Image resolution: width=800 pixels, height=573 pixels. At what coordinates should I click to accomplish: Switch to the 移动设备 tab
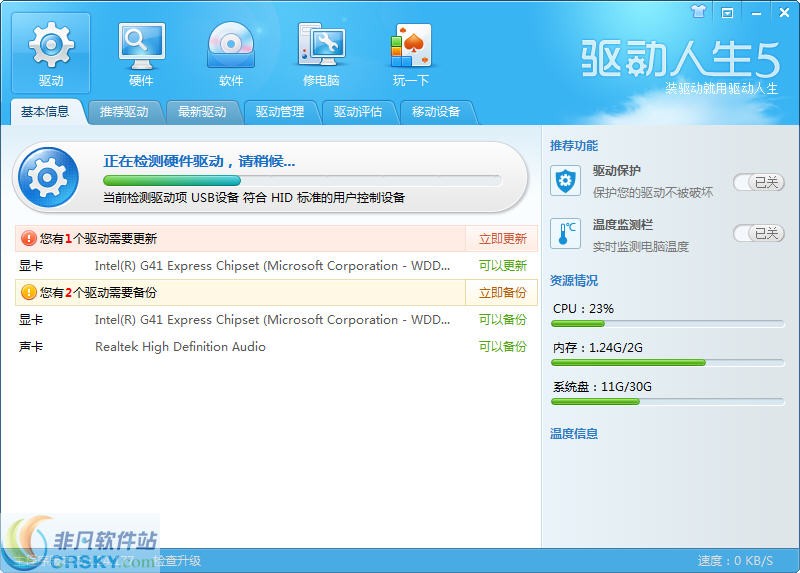coord(436,112)
